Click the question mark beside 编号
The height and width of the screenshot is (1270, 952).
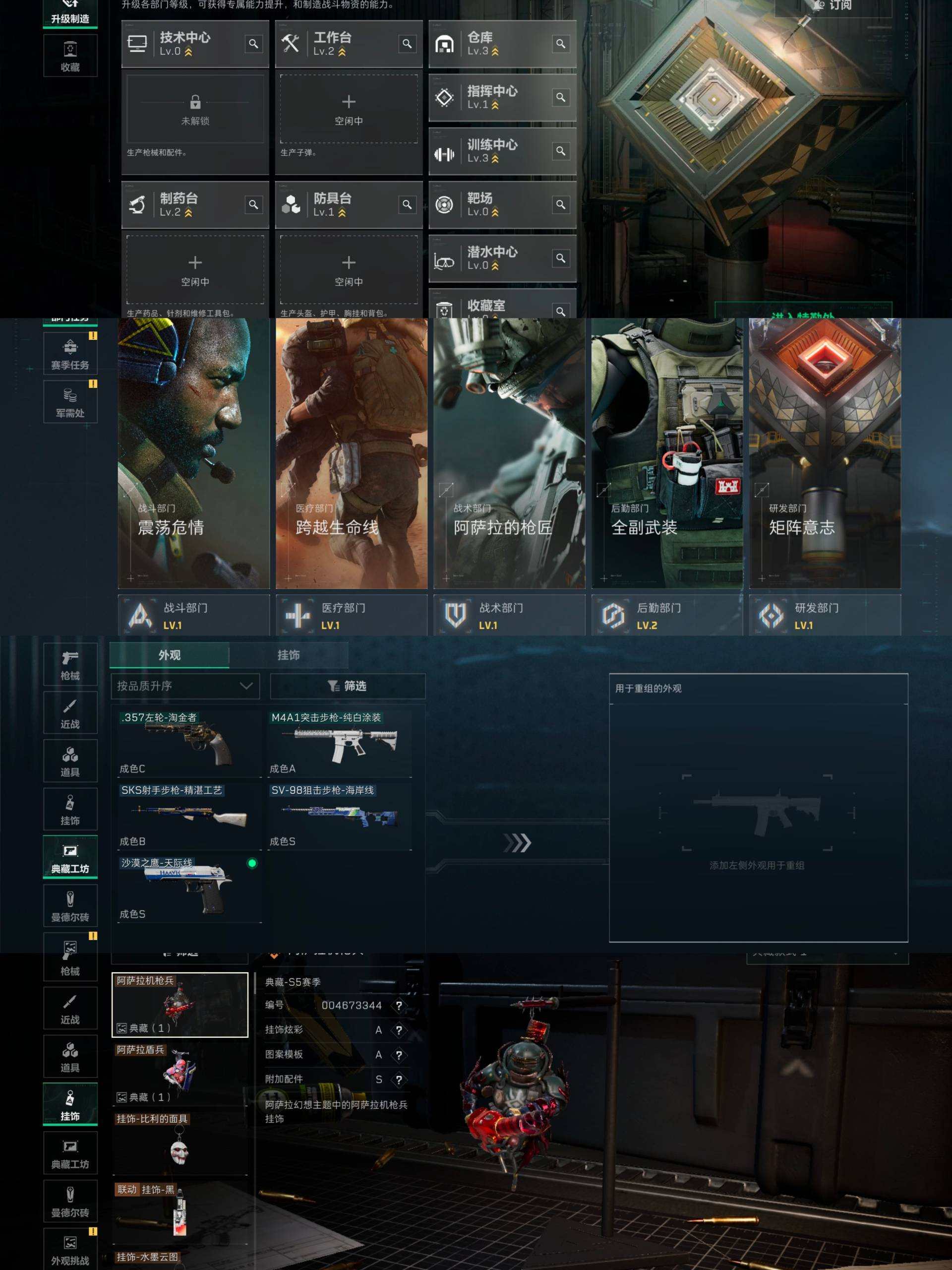[399, 1005]
